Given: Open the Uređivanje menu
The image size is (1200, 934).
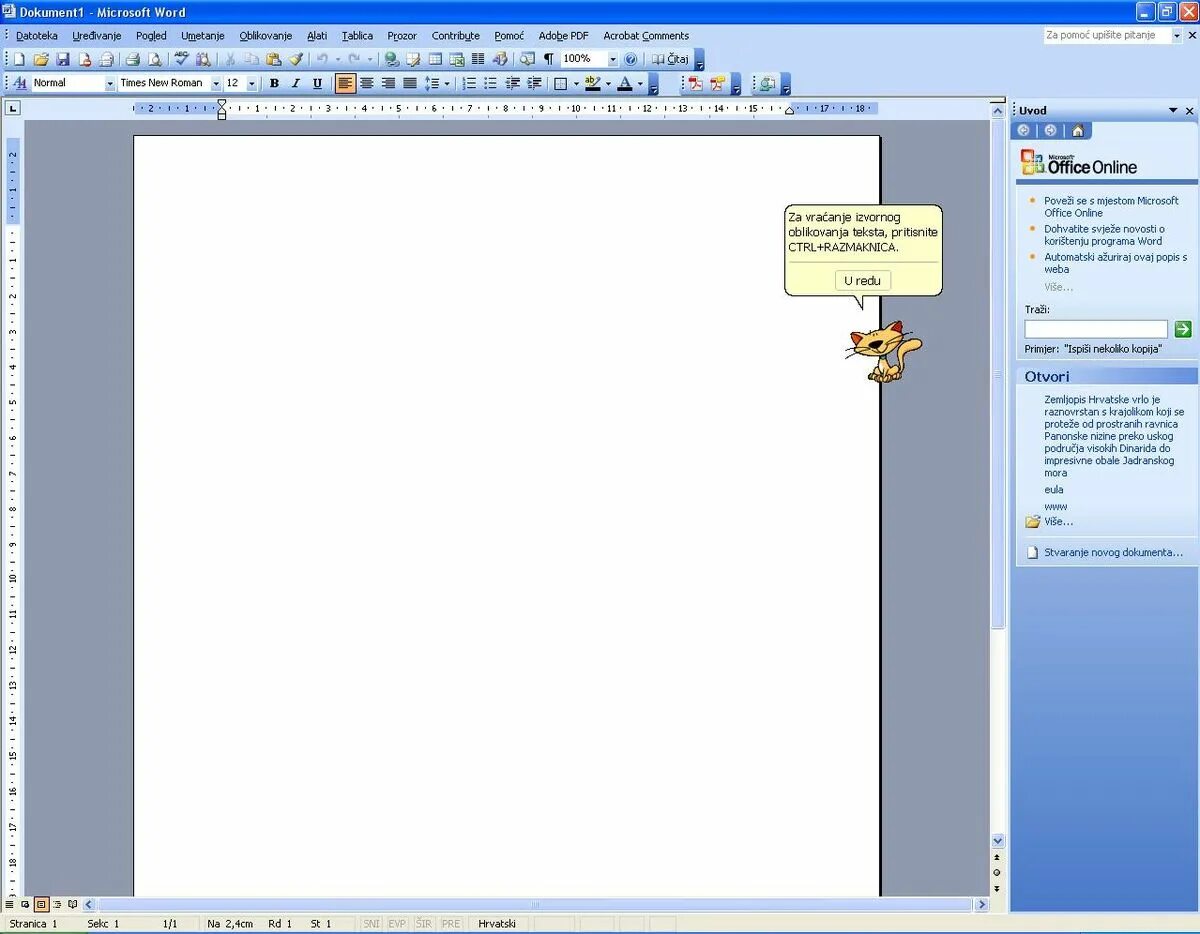Looking at the screenshot, I should [x=97, y=36].
